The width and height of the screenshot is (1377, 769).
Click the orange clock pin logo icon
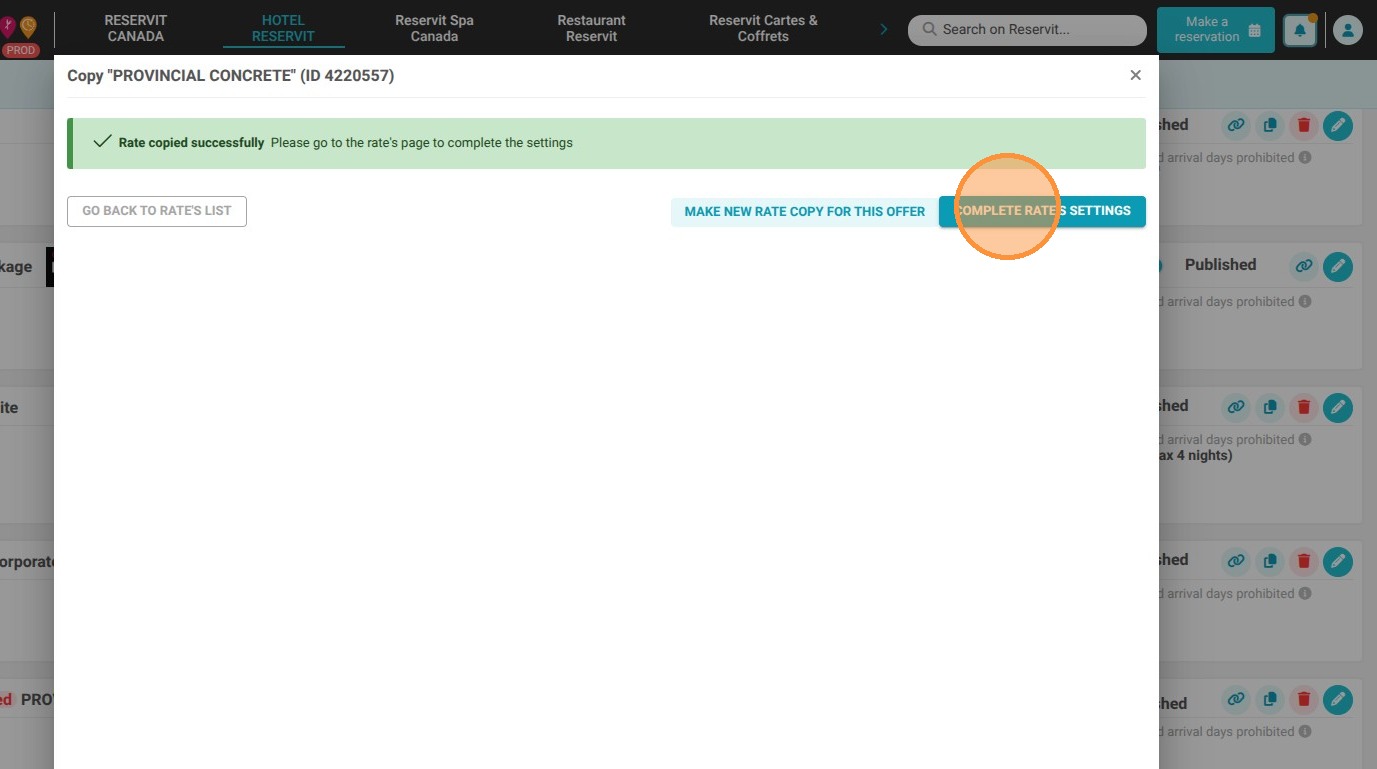(28, 27)
